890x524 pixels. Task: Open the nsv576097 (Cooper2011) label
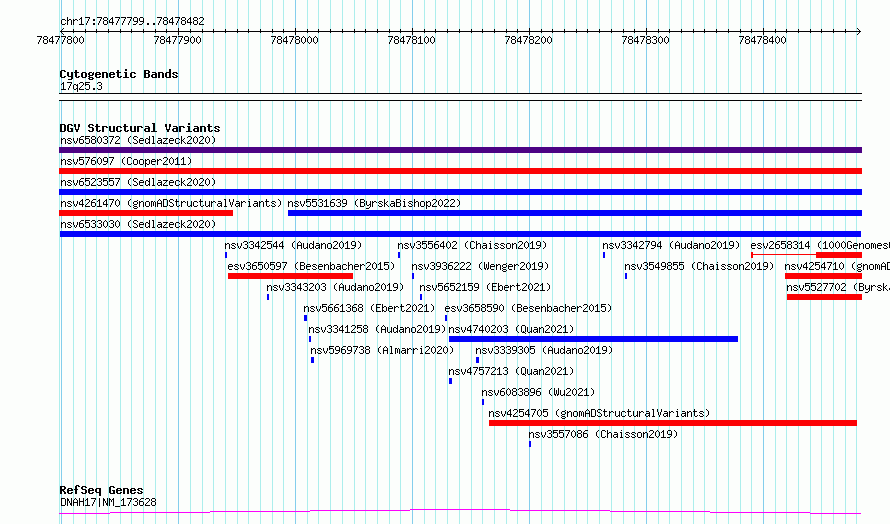pos(126,161)
